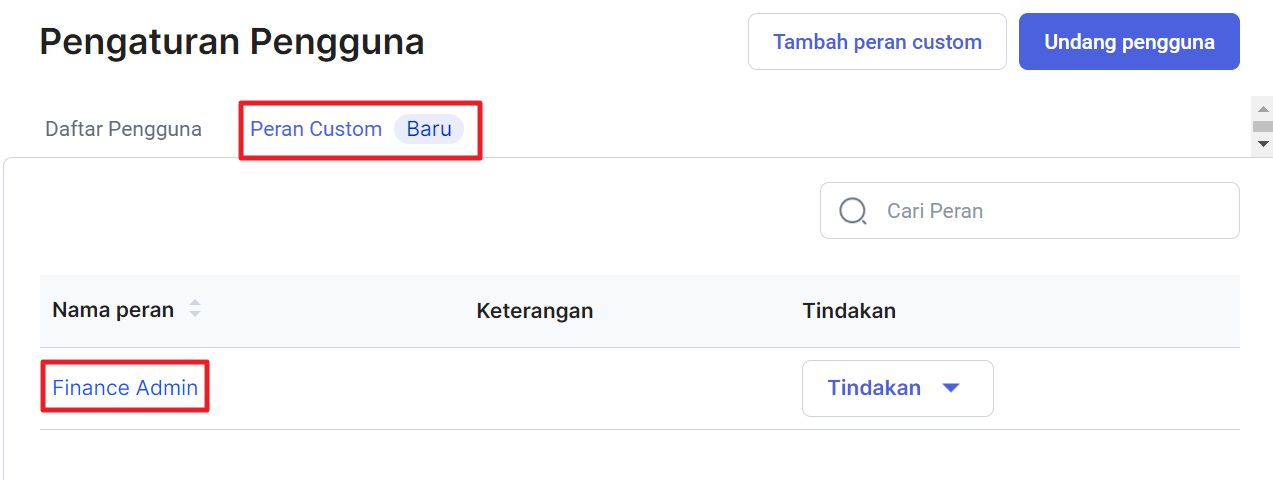Click the Baru badge next to Peran Custom

pos(429,129)
